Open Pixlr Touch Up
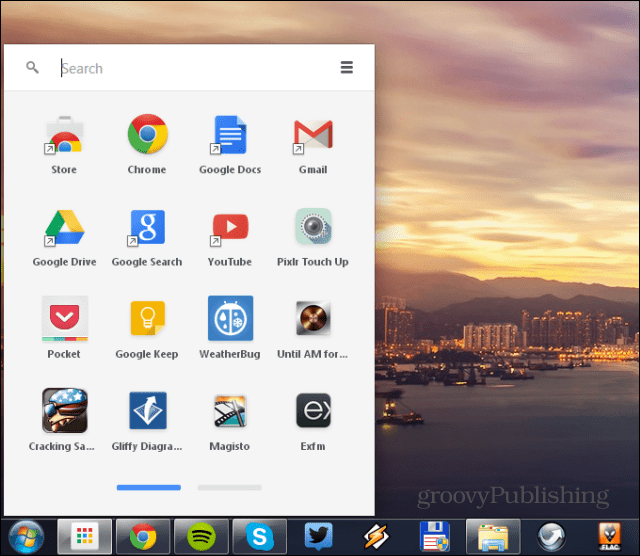Screen dimensions: 640x556 coord(313,226)
